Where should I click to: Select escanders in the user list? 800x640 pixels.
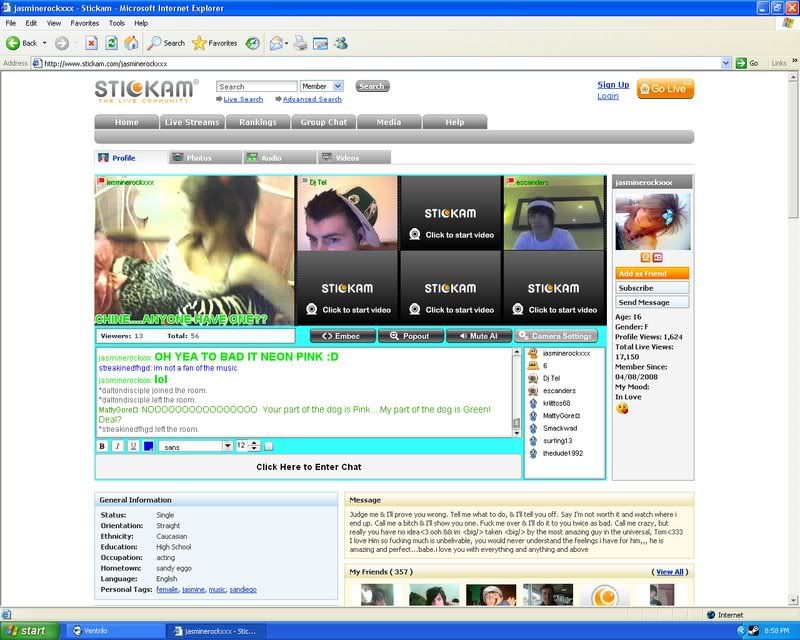(559, 390)
